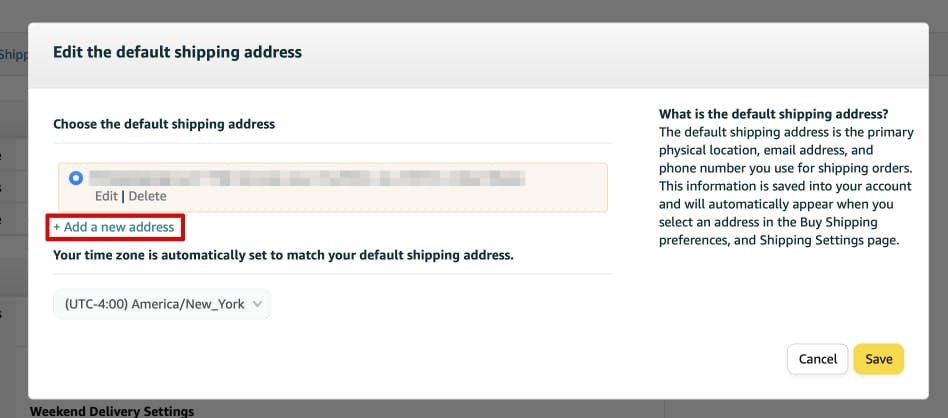
Task: Delete the saved shipping address
Action: click(147, 196)
